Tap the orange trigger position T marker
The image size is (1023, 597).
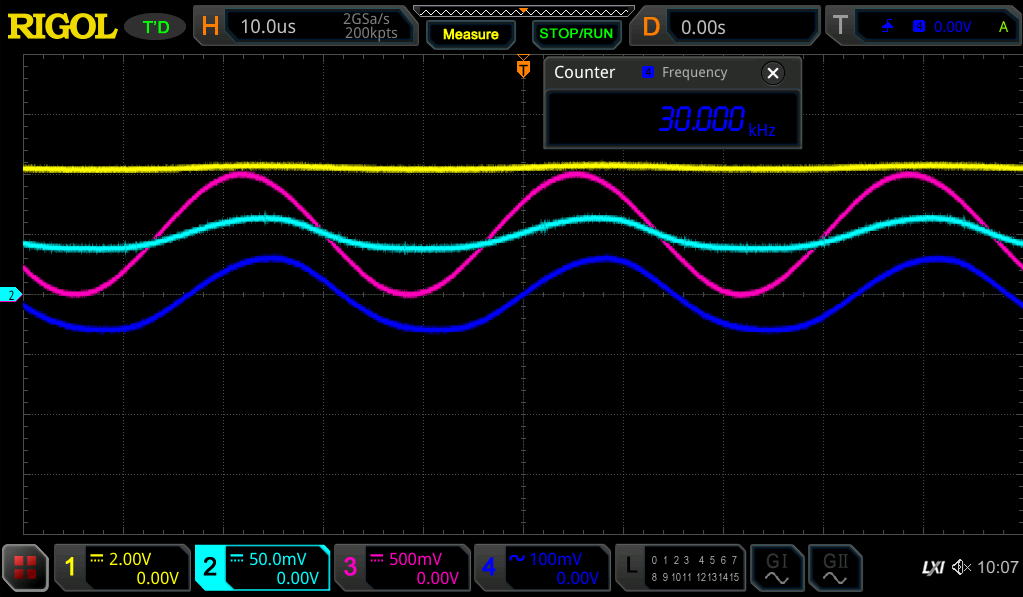coord(523,68)
